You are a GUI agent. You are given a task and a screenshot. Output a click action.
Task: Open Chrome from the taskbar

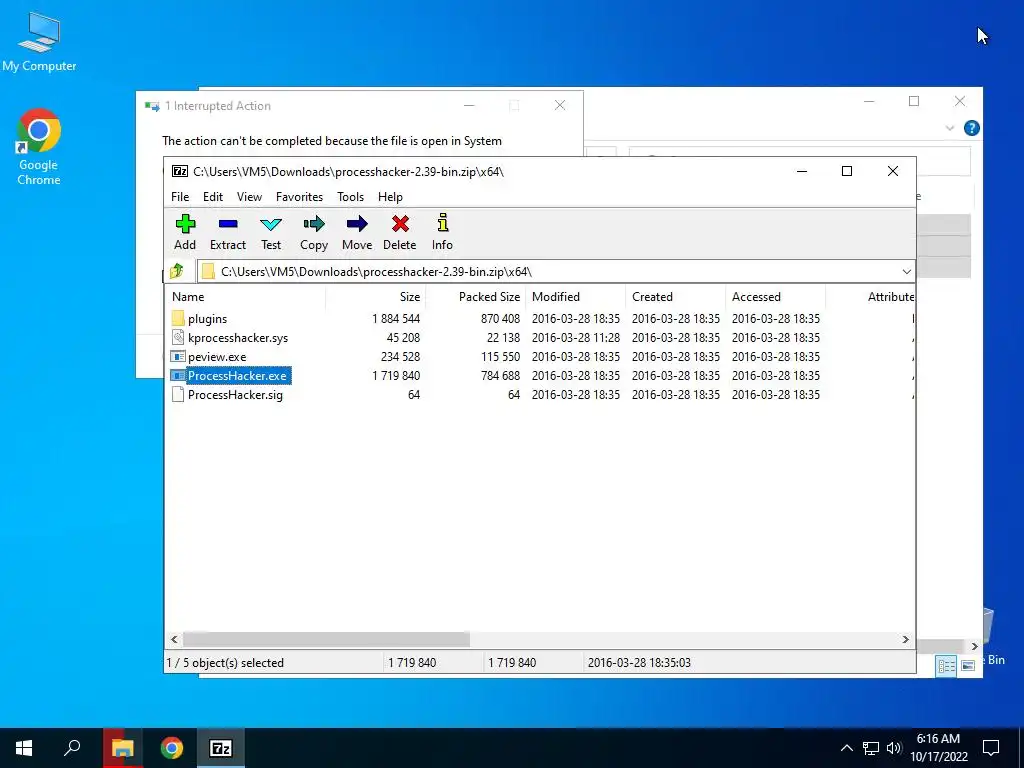(x=172, y=748)
